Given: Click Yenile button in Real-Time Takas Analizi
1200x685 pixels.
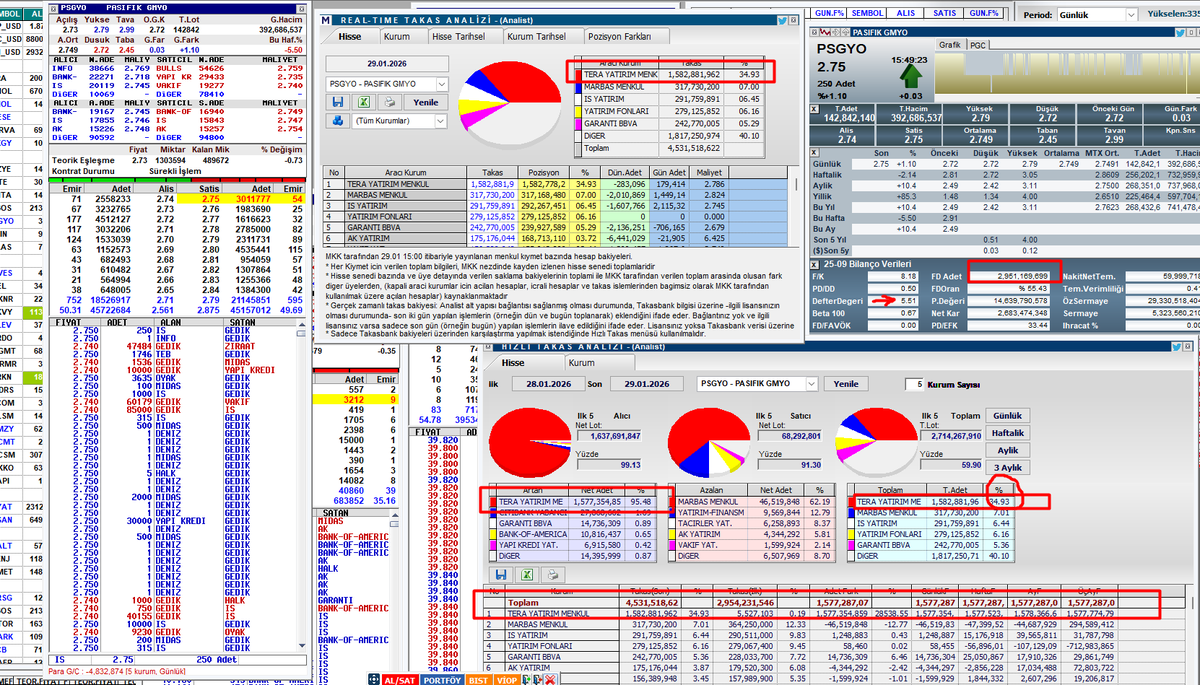Looking at the screenshot, I should [x=425, y=102].
